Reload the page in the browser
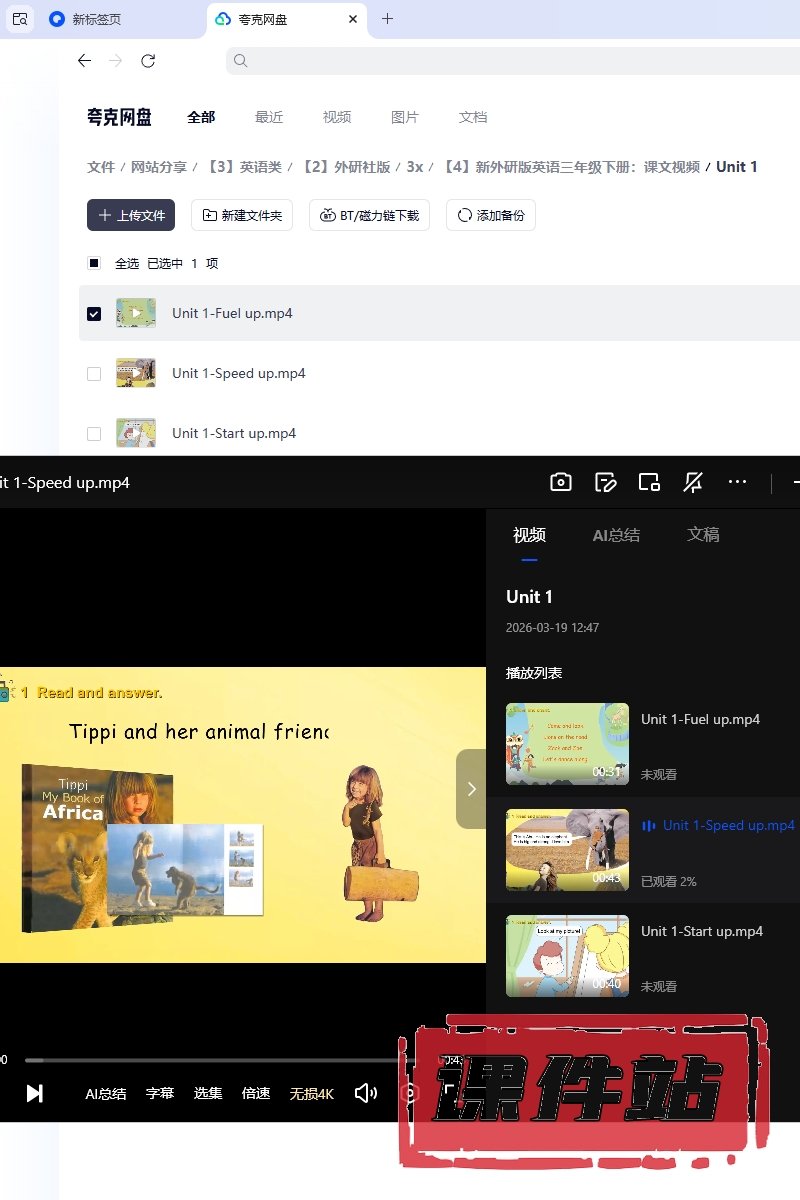Image resolution: width=800 pixels, height=1200 pixels. 148,61
